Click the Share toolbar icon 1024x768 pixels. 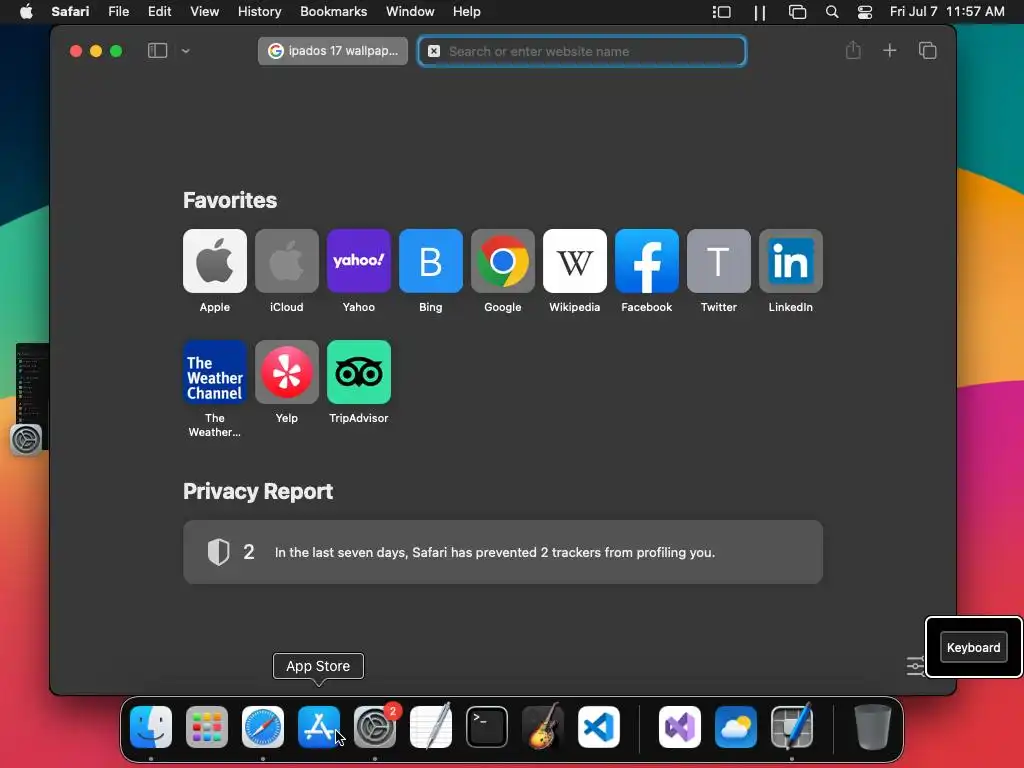[853, 50]
